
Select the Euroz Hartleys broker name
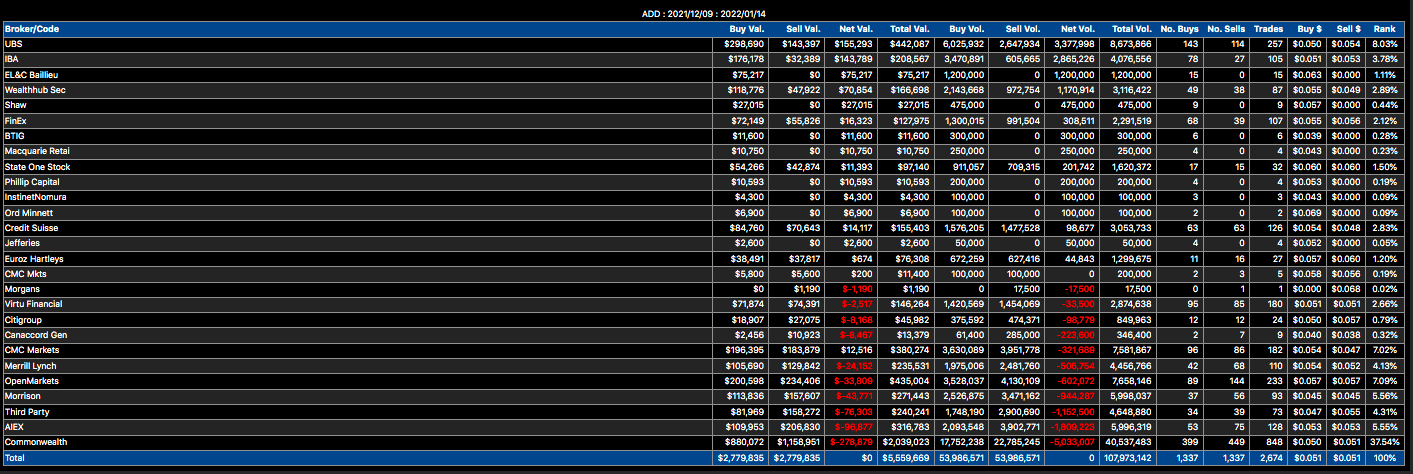pos(32,257)
